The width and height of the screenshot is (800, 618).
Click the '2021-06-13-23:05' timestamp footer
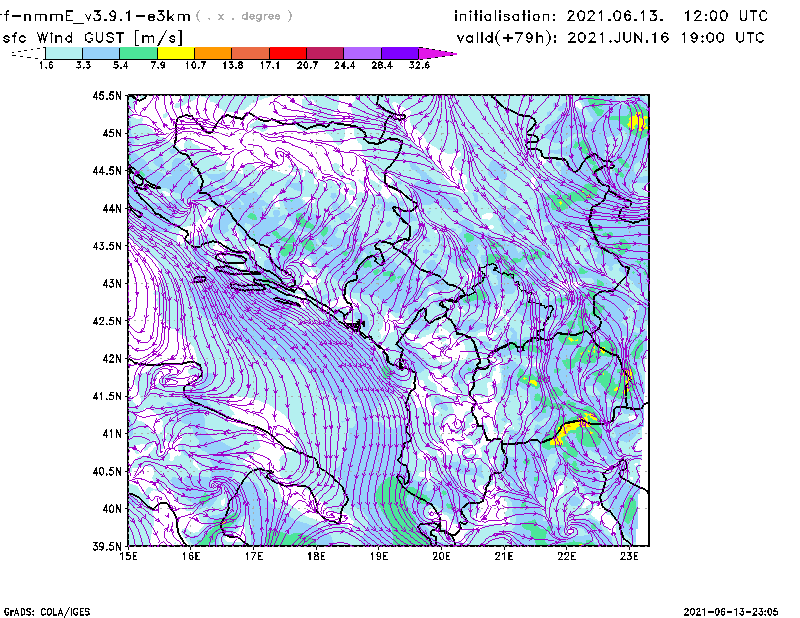coord(731,612)
